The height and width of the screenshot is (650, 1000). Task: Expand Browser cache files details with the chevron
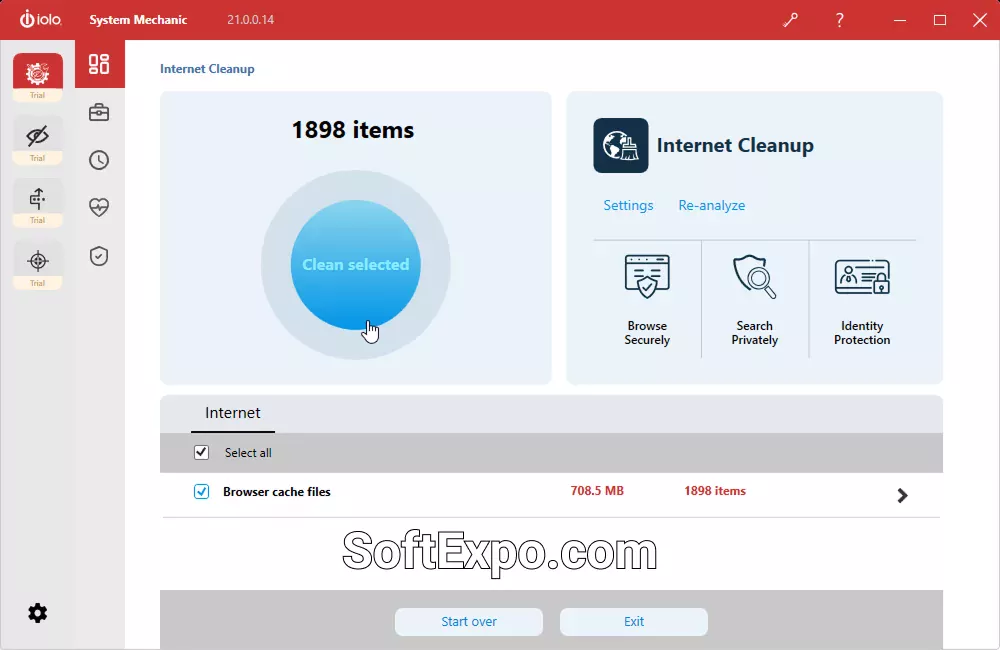902,495
